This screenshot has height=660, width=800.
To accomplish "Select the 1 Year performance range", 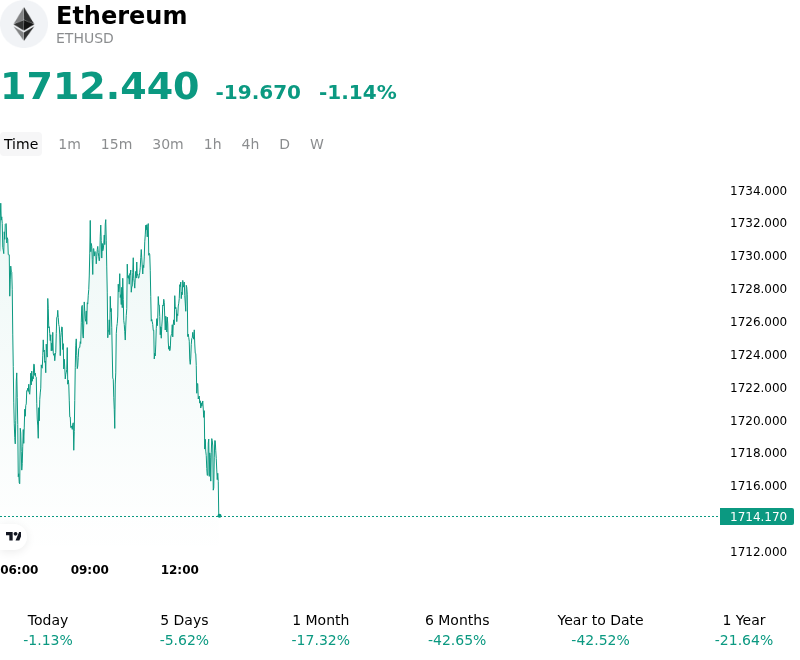I will coord(744,630).
